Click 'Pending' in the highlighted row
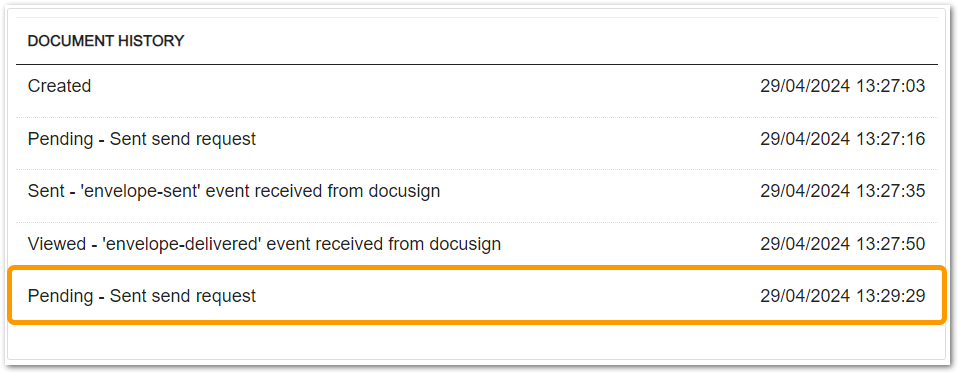959x374 pixels. [x=61, y=296]
